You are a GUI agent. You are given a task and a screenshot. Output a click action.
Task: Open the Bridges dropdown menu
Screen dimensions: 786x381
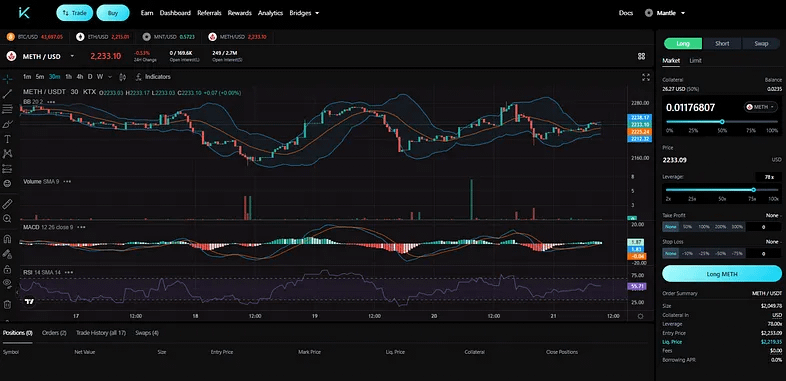tap(304, 13)
